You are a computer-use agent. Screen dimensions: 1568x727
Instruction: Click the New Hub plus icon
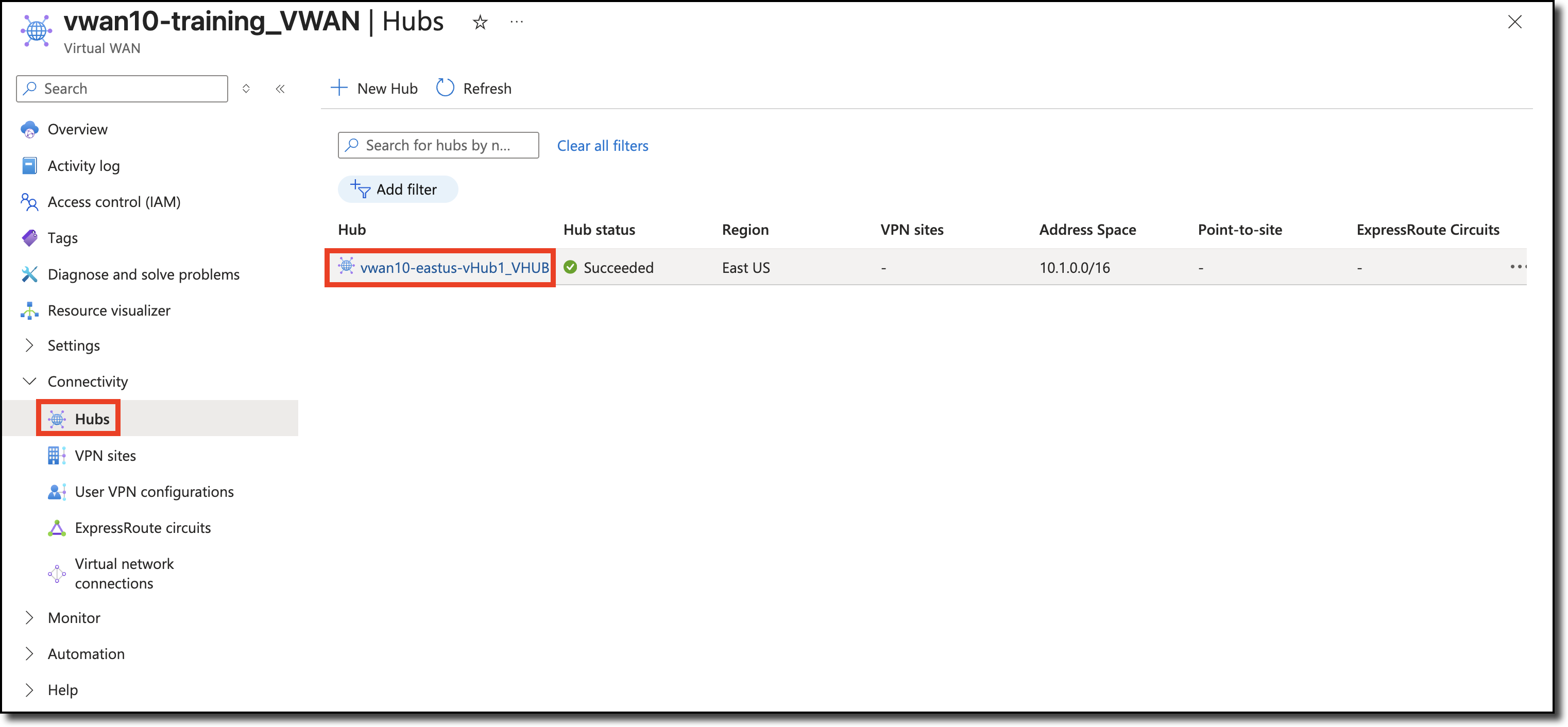[339, 88]
